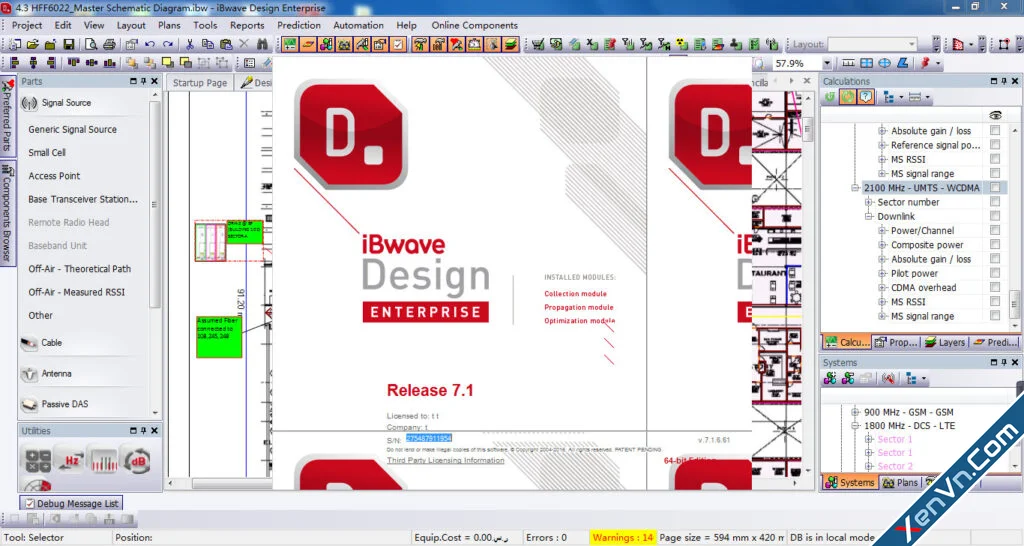The height and width of the screenshot is (546, 1024).
Task: Toggle checkbox for Reference signal power row
Action: coord(995,145)
